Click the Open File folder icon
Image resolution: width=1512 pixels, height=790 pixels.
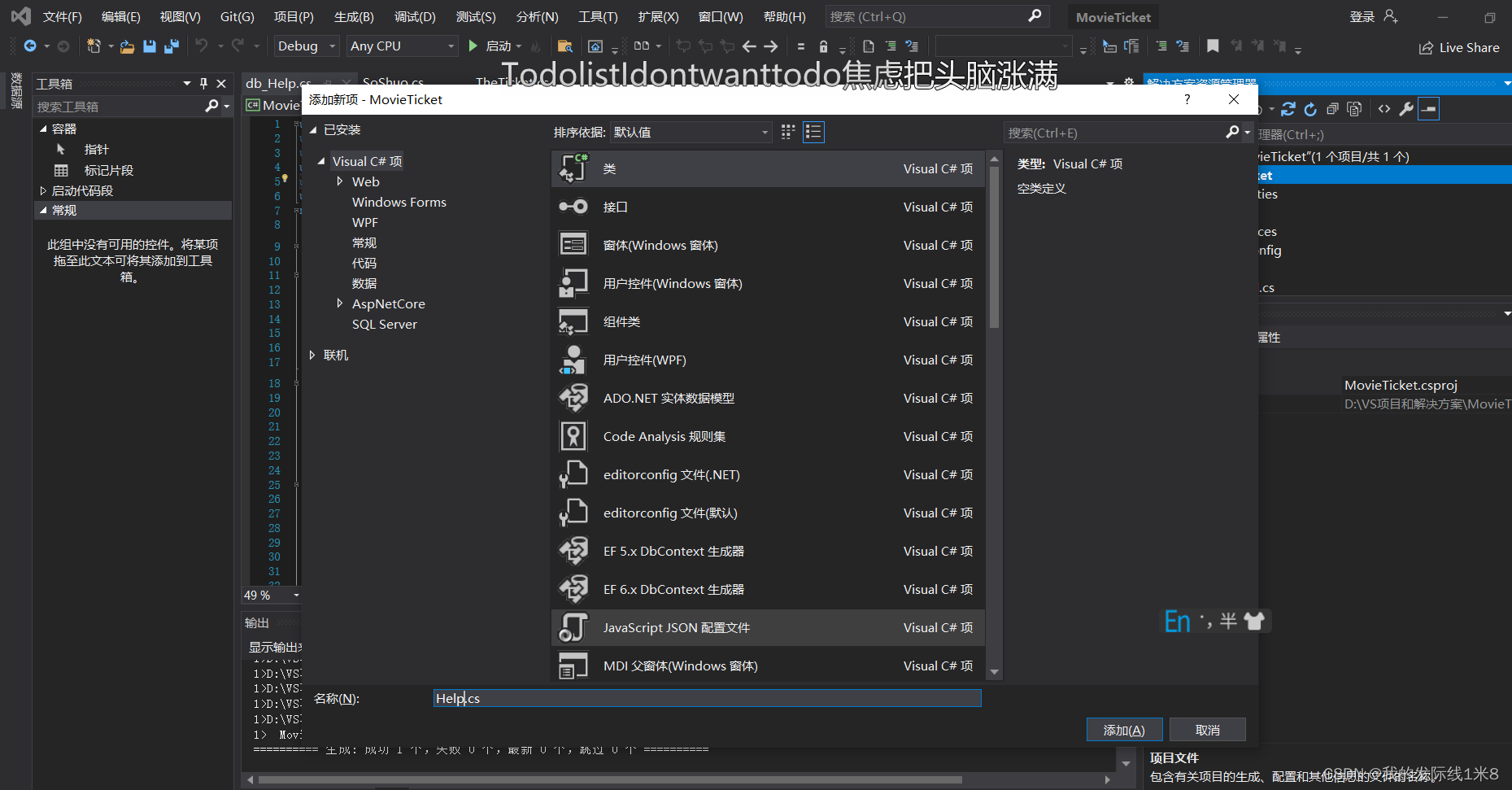tap(127, 46)
